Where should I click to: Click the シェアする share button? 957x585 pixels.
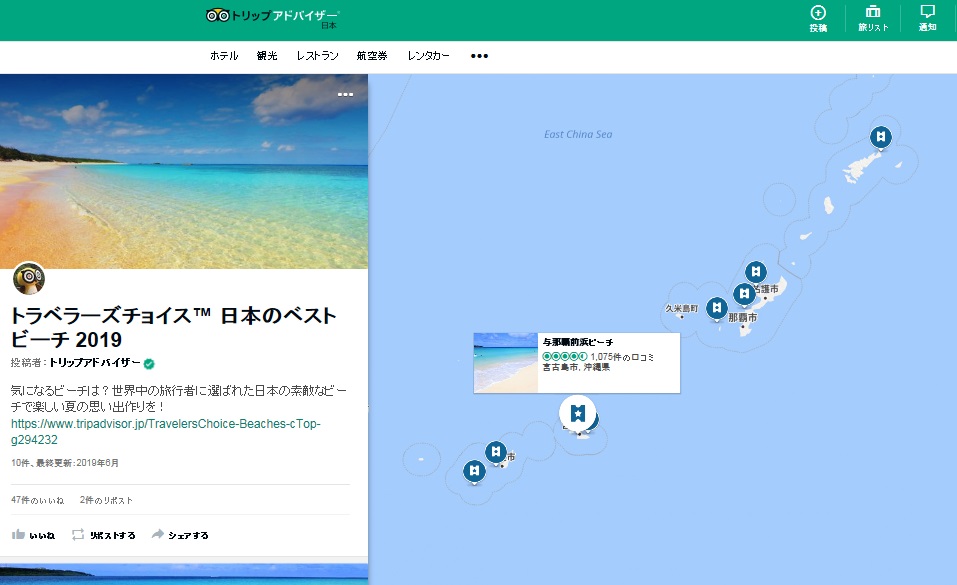pyautogui.click(x=180, y=535)
